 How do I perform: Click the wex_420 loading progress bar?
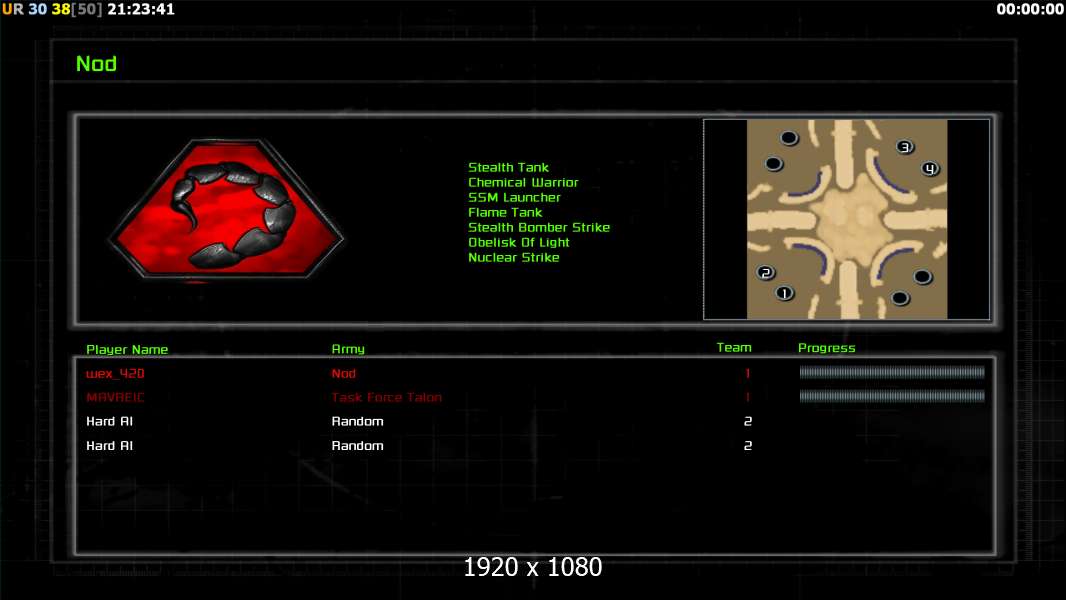coord(892,372)
